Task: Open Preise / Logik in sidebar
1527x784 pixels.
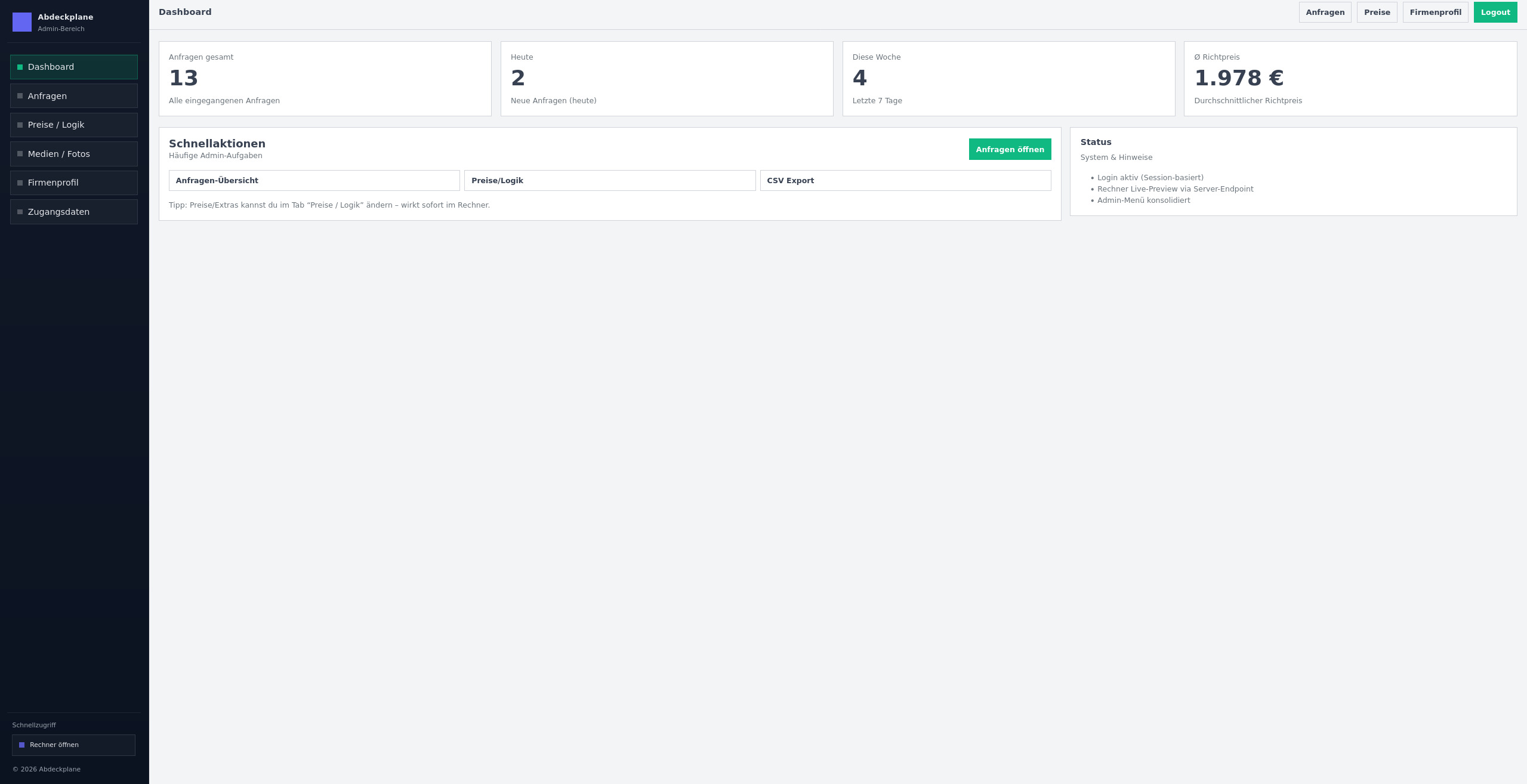Action: coord(74,125)
